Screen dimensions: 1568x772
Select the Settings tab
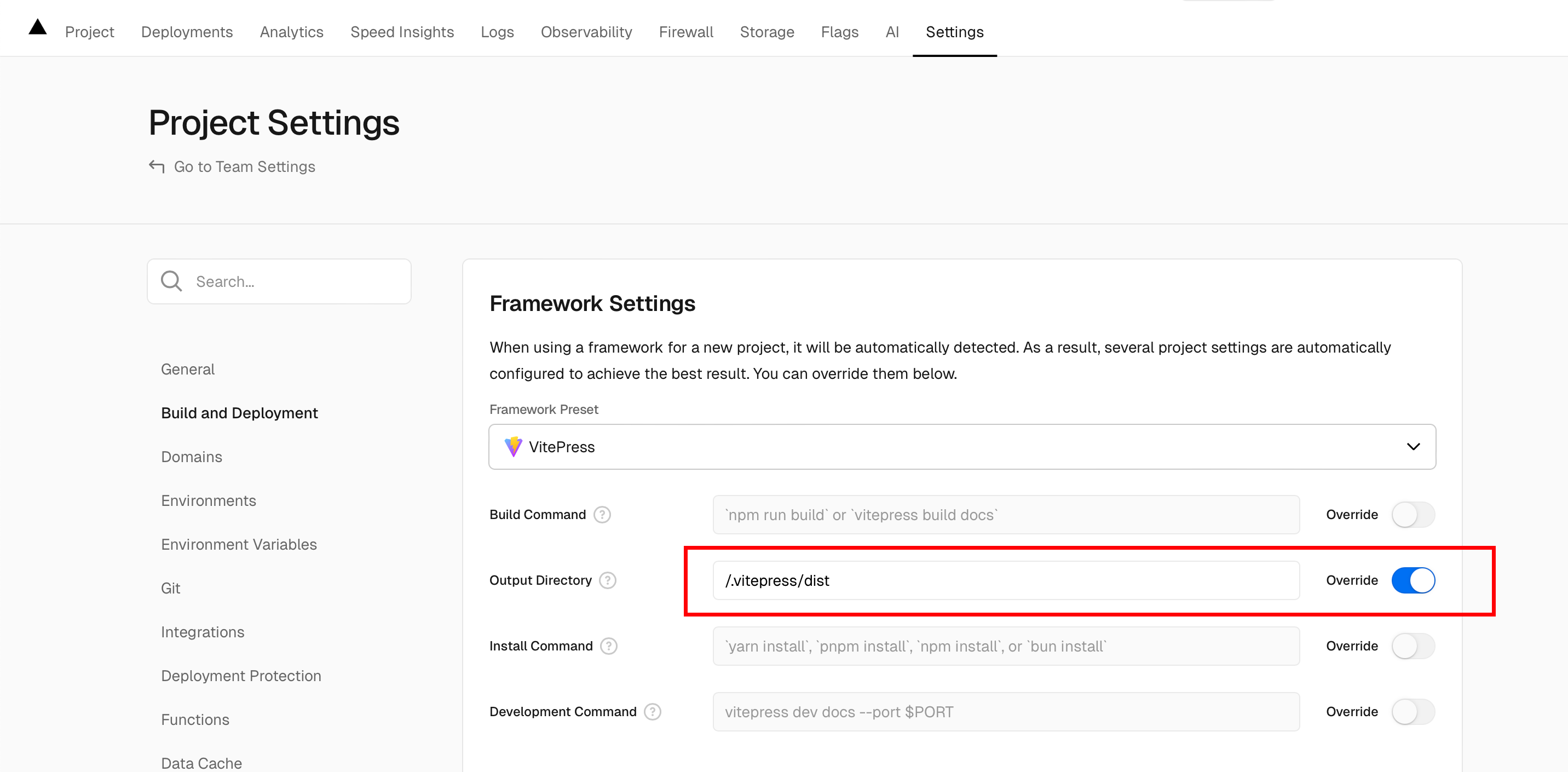click(x=954, y=32)
